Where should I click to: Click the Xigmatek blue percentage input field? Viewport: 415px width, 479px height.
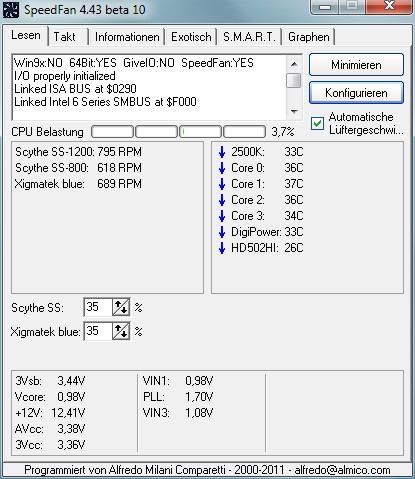click(x=98, y=331)
